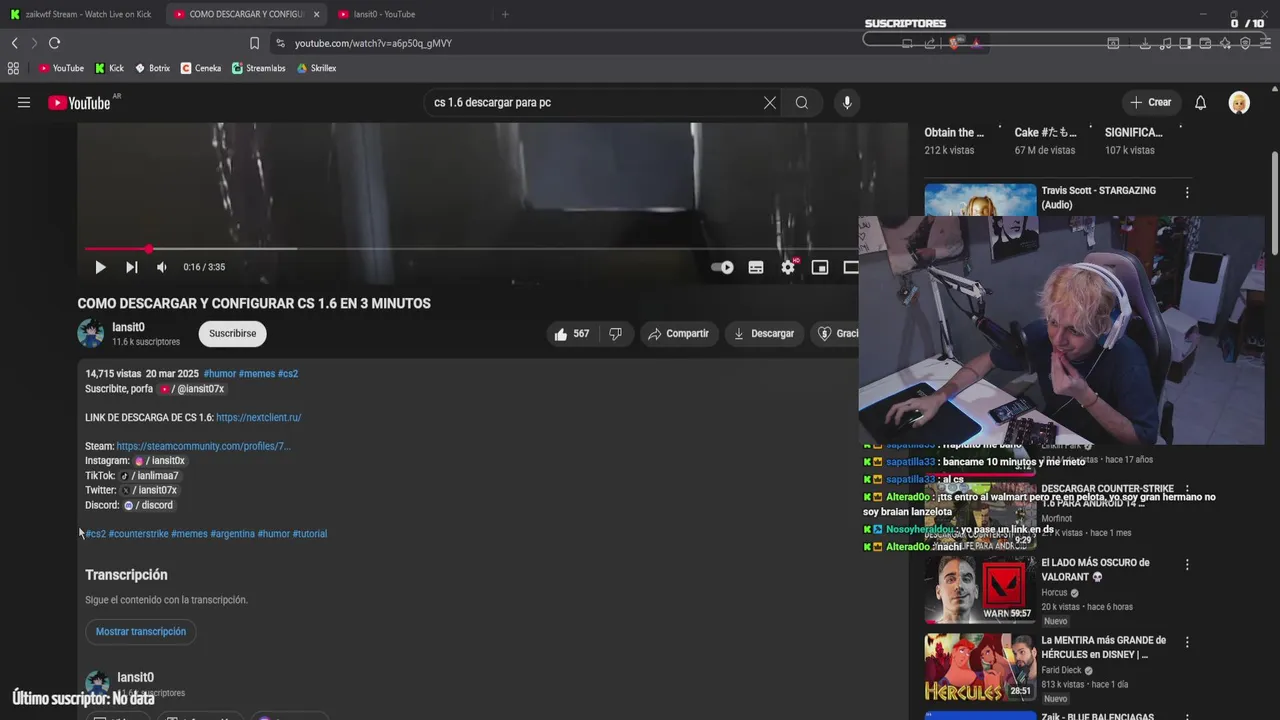1280x720 pixels.
Task: Open the Discord link in description
Action: tap(148, 505)
